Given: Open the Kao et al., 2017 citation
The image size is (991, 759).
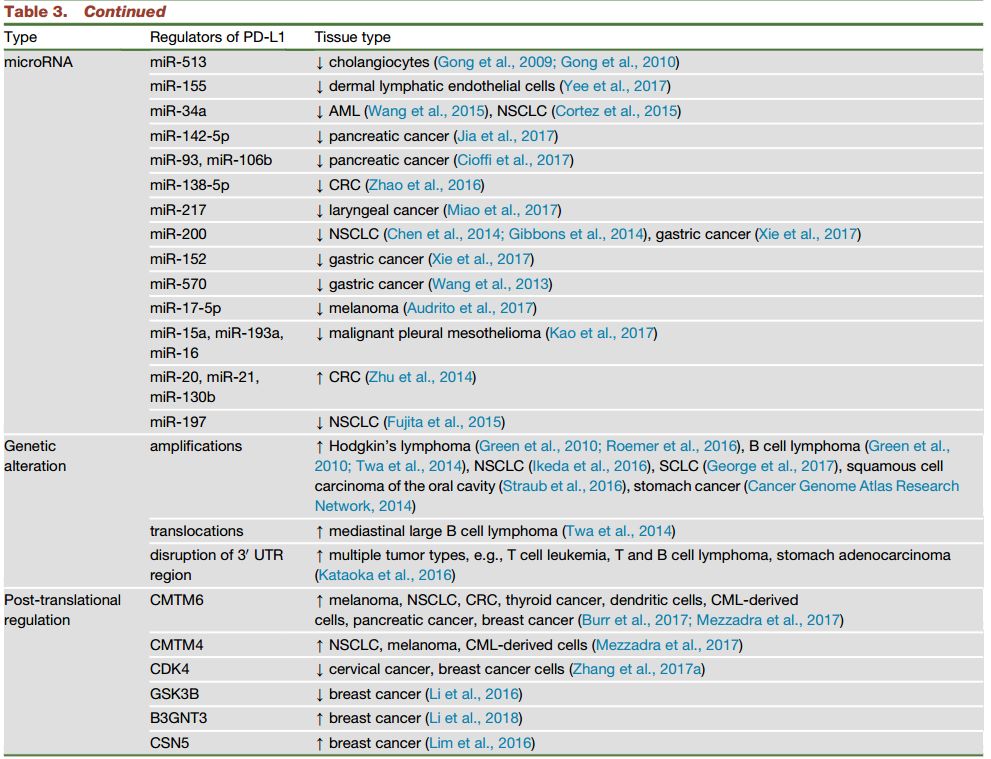Looking at the screenshot, I should click(x=602, y=333).
